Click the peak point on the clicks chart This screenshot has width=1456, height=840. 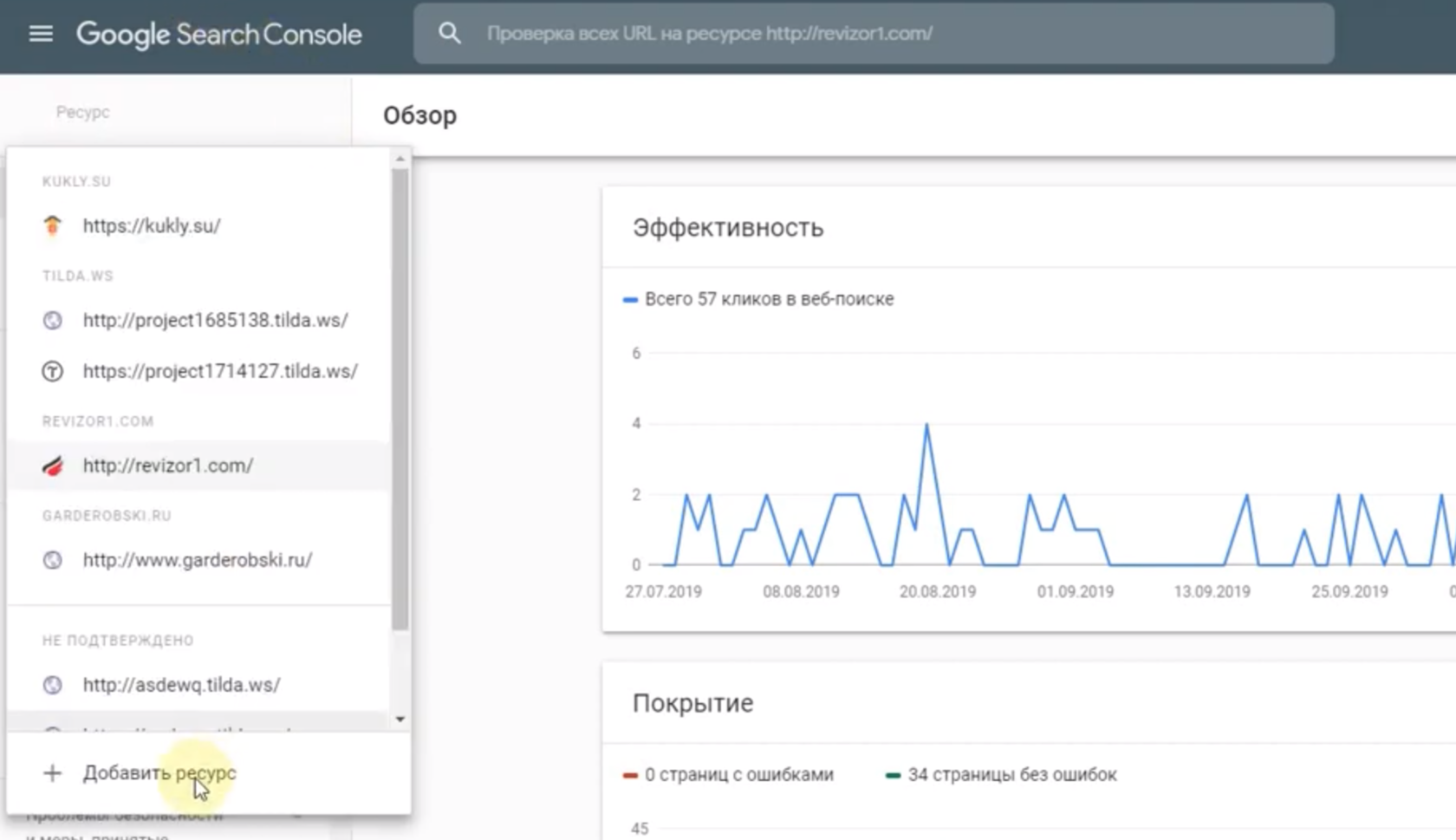(x=926, y=424)
